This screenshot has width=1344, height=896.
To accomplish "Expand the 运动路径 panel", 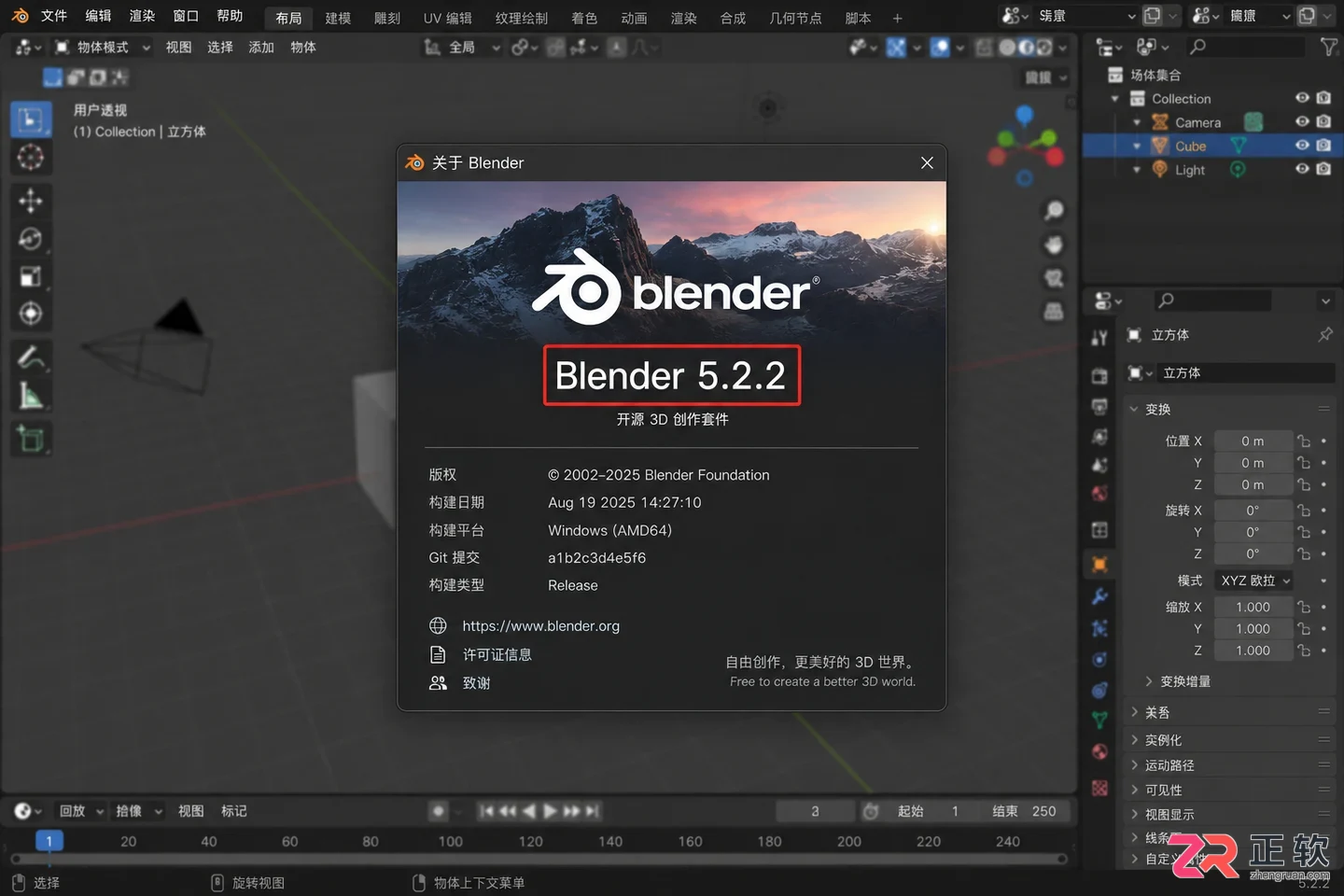I will [x=1231, y=765].
